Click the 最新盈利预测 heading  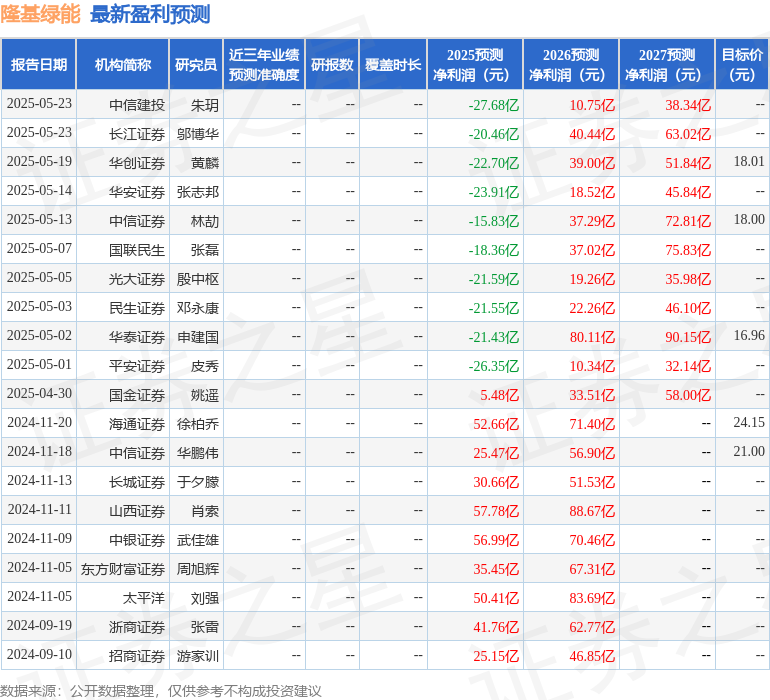[x=150, y=14]
